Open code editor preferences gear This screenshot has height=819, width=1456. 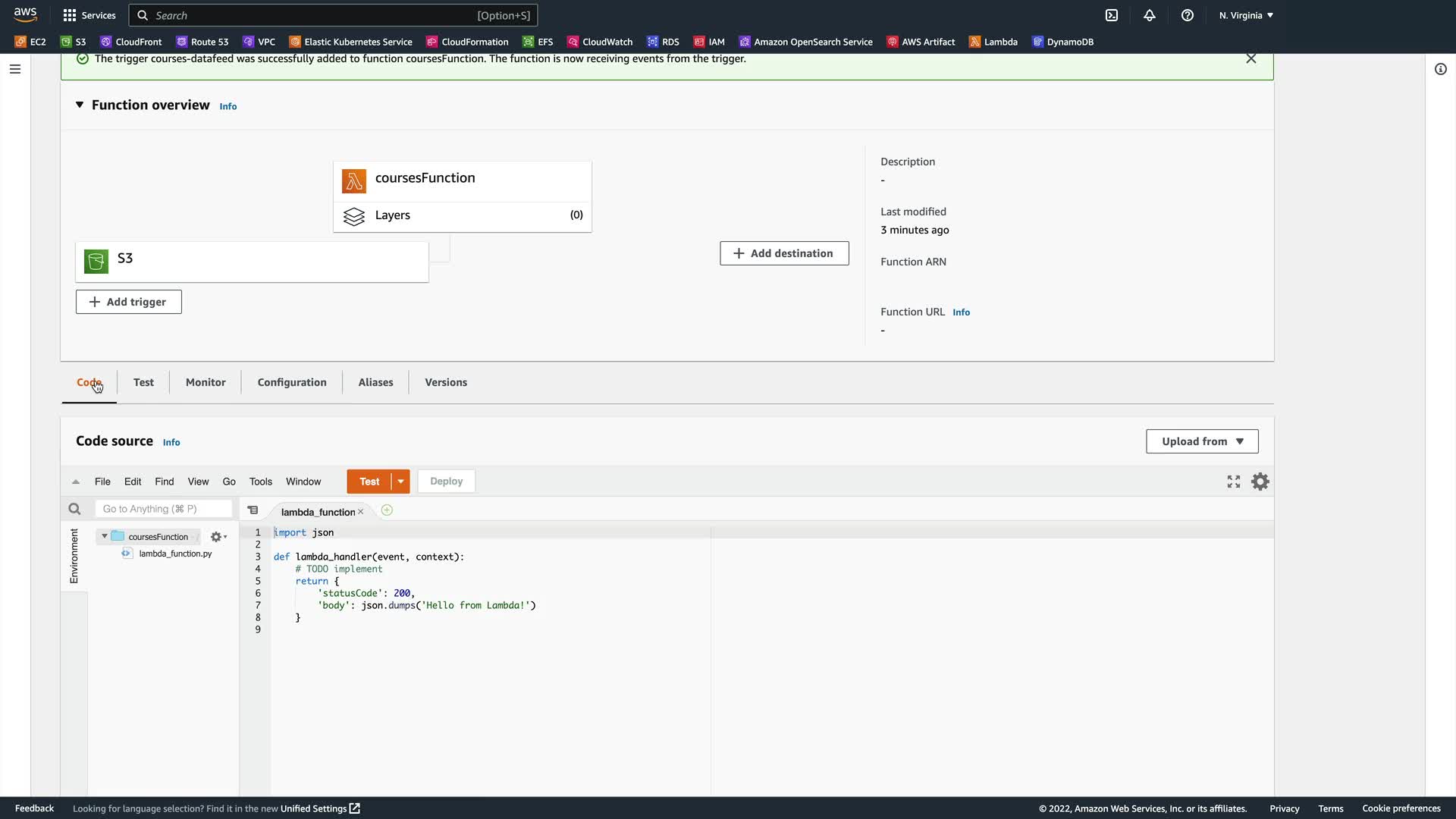(x=1260, y=482)
